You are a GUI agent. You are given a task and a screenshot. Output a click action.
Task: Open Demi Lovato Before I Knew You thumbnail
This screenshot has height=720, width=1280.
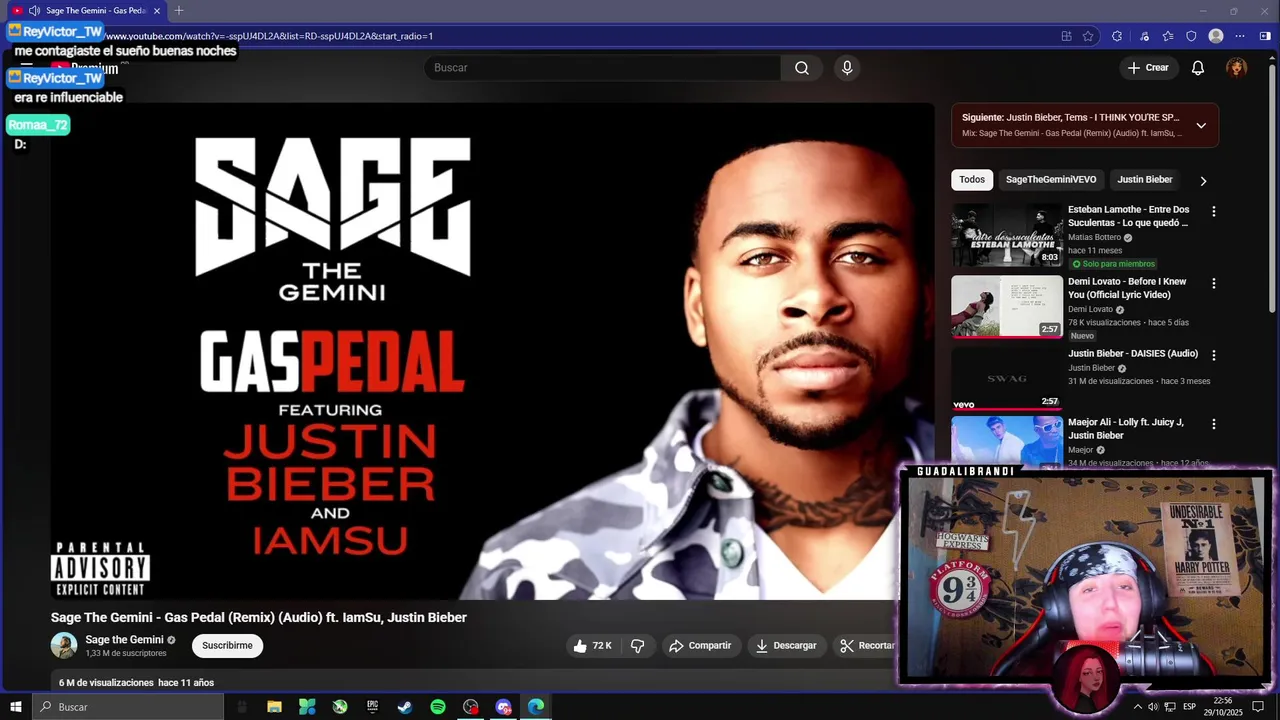(1007, 307)
